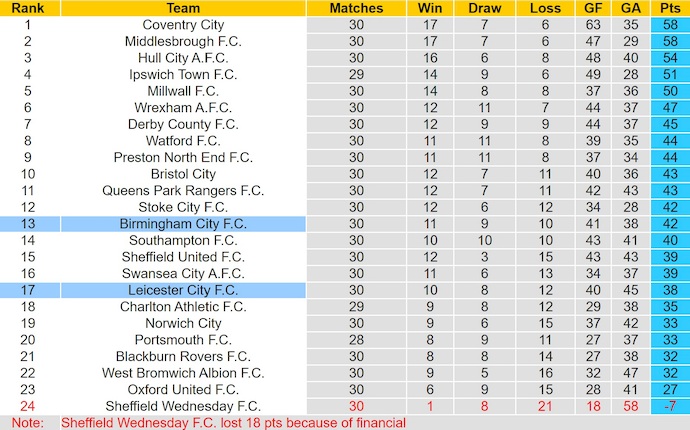
Task: Click the Wrexham A.F.C. team name
Action: [x=183, y=107]
